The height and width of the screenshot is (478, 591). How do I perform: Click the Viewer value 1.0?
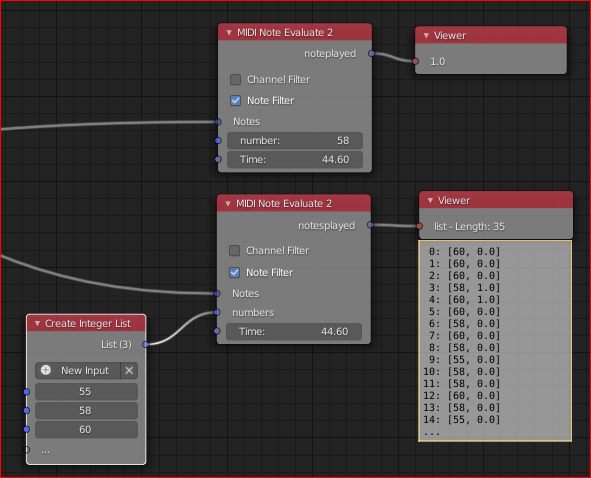click(438, 61)
